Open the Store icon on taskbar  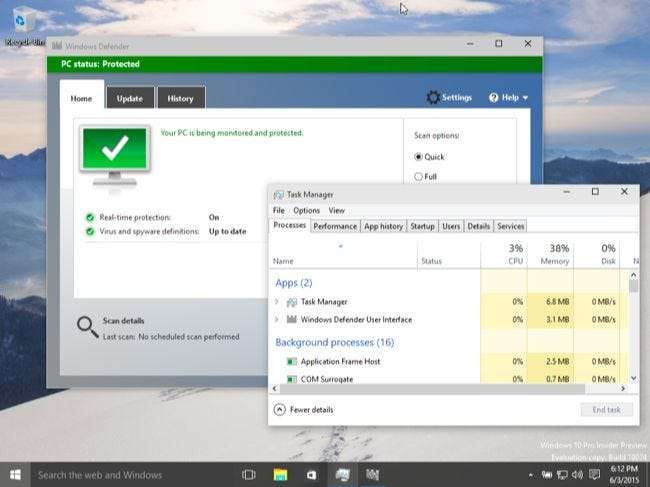click(x=311, y=474)
